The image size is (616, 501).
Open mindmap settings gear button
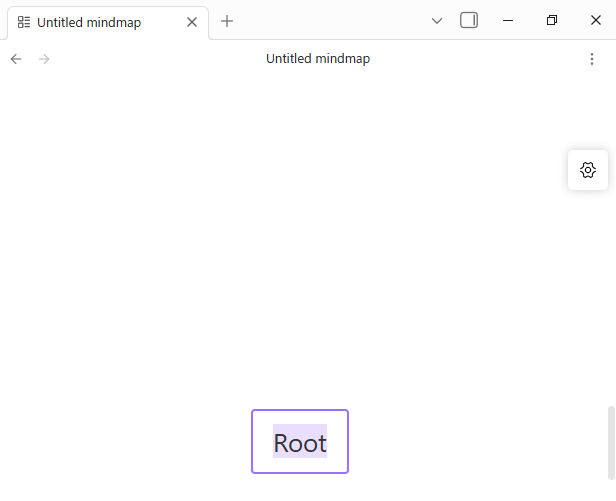click(x=588, y=170)
